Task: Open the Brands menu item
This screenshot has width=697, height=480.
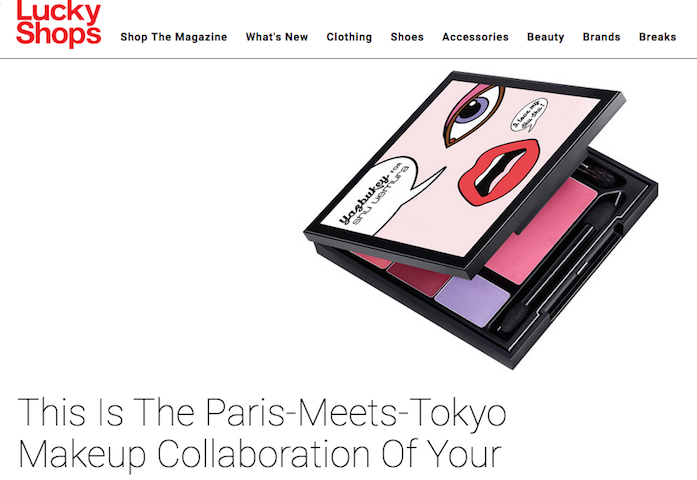Action: pos(601,37)
